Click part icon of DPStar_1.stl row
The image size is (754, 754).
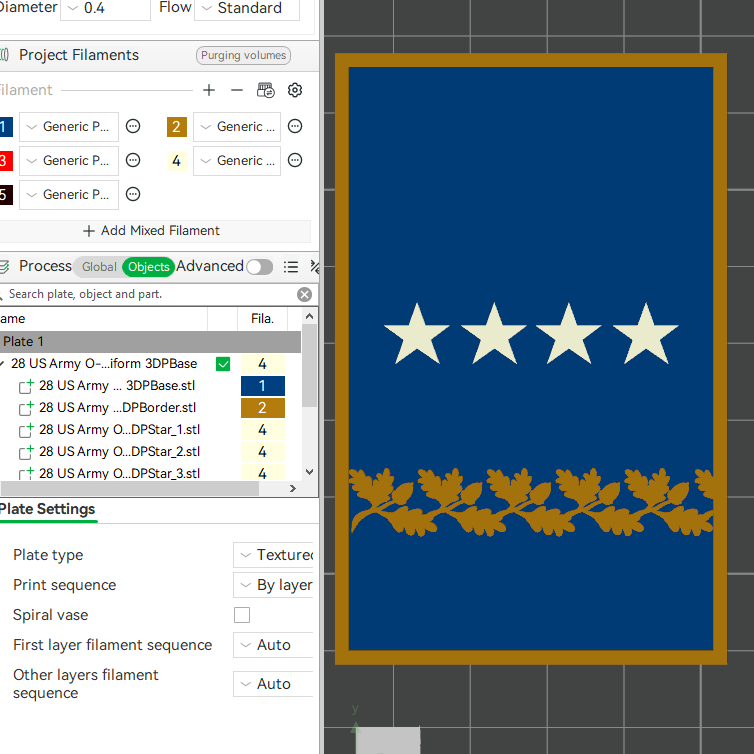click(26, 430)
